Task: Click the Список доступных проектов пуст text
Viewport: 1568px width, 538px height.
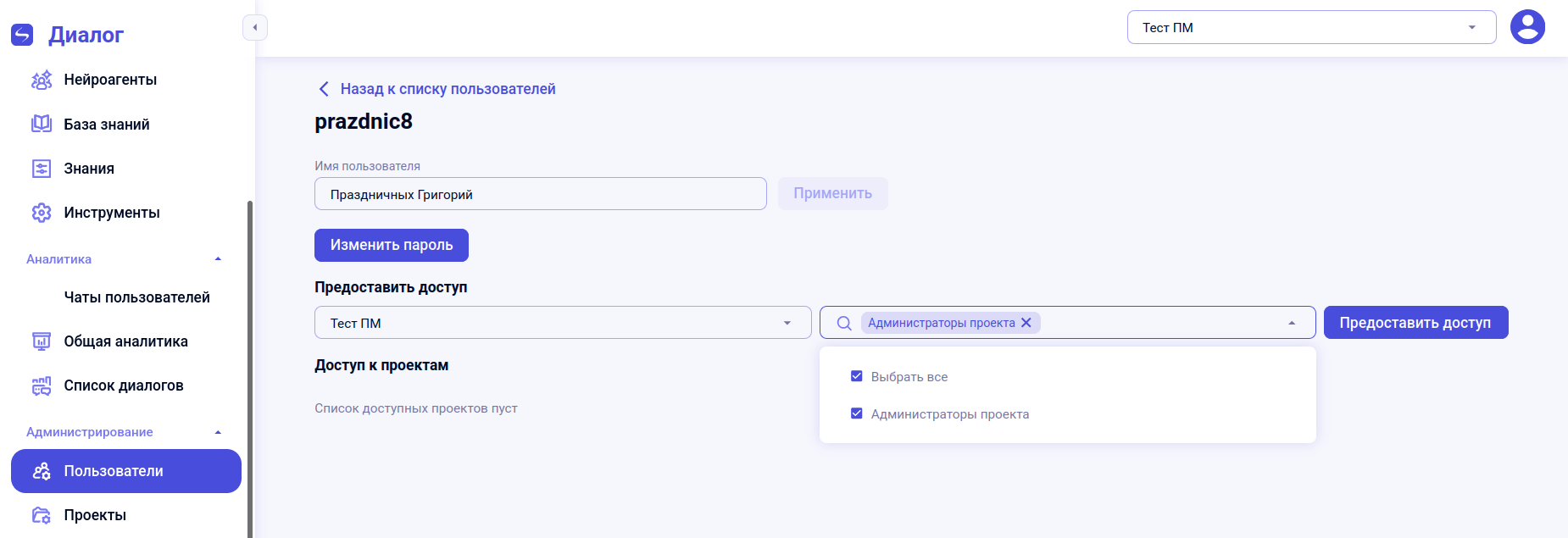Action: [416, 408]
